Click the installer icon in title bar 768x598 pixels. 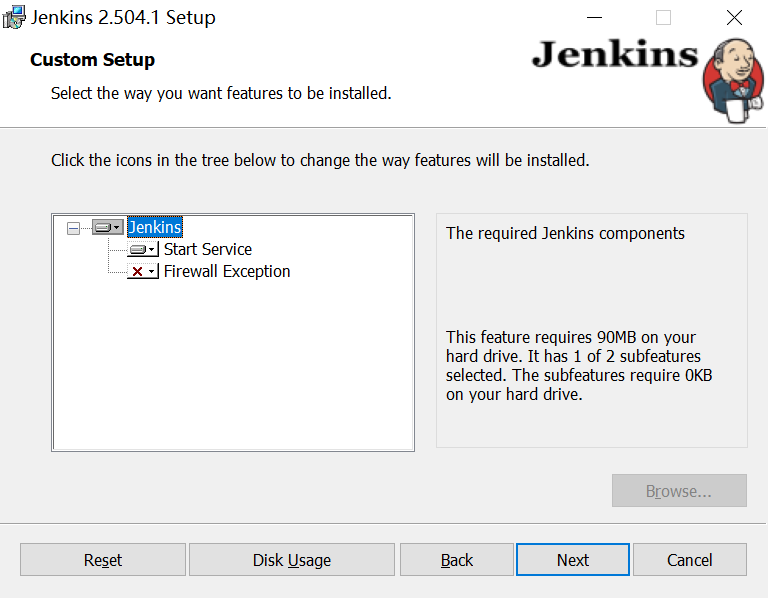pyautogui.click(x=14, y=18)
